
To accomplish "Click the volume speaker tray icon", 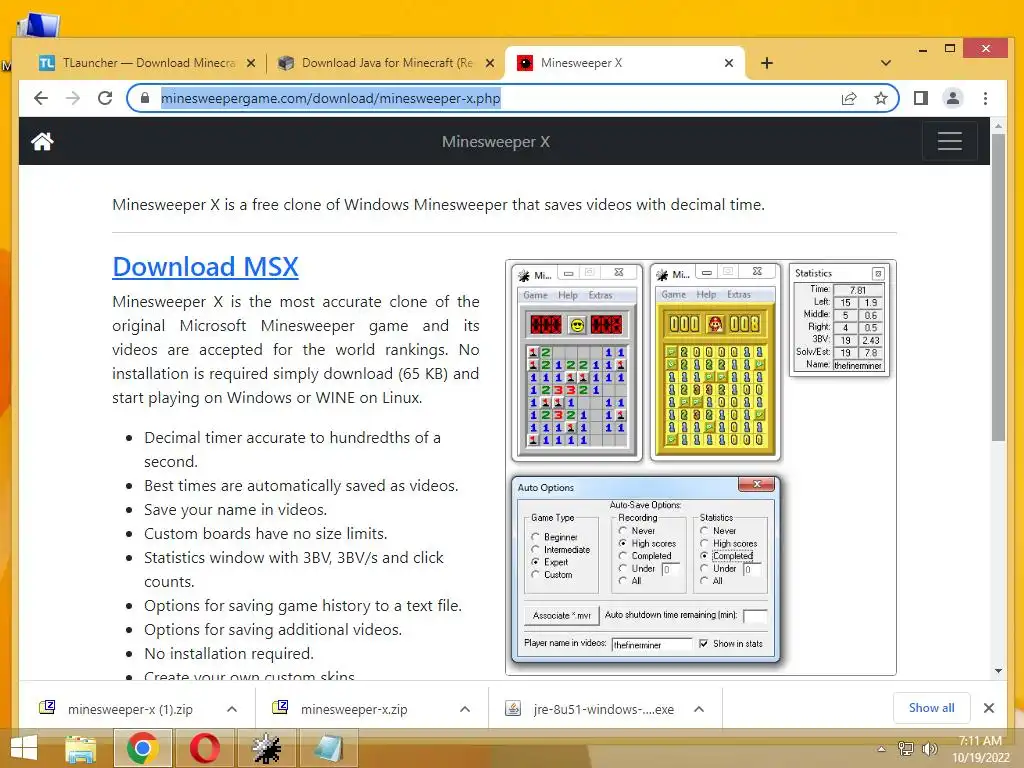I will click(929, 748).
